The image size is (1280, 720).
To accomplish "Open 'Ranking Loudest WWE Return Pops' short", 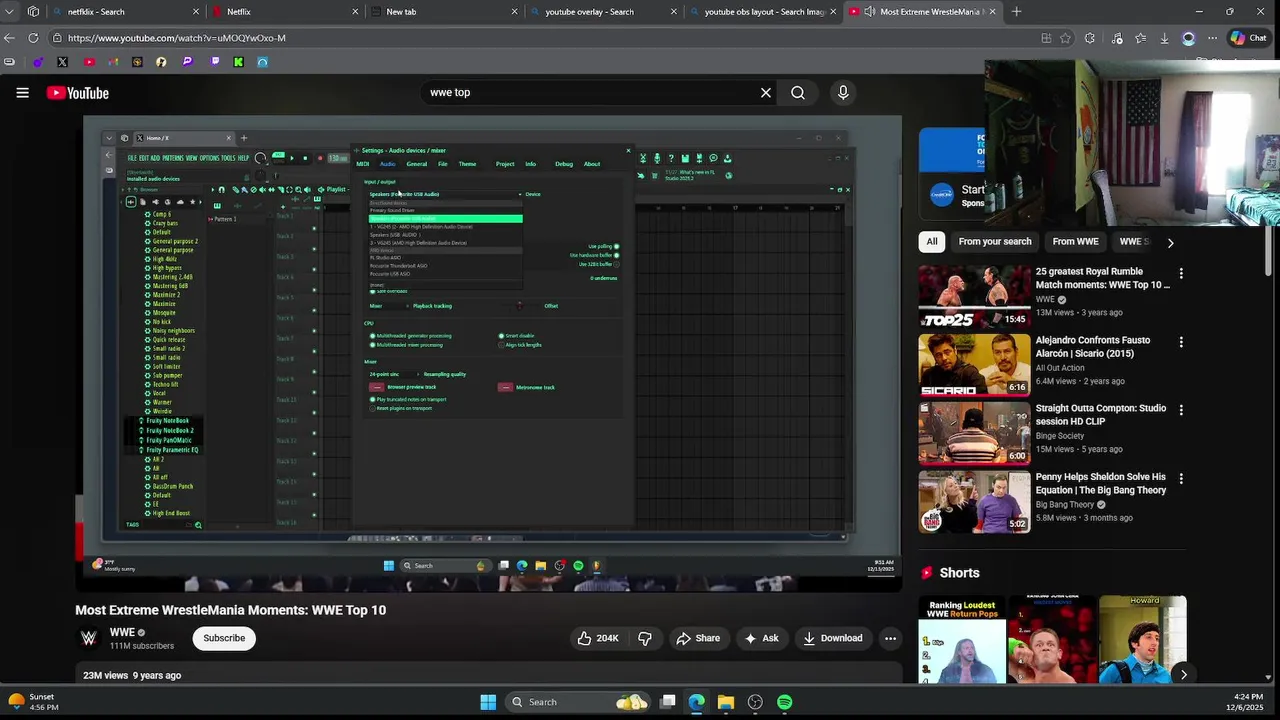I will tap(962, 640).
